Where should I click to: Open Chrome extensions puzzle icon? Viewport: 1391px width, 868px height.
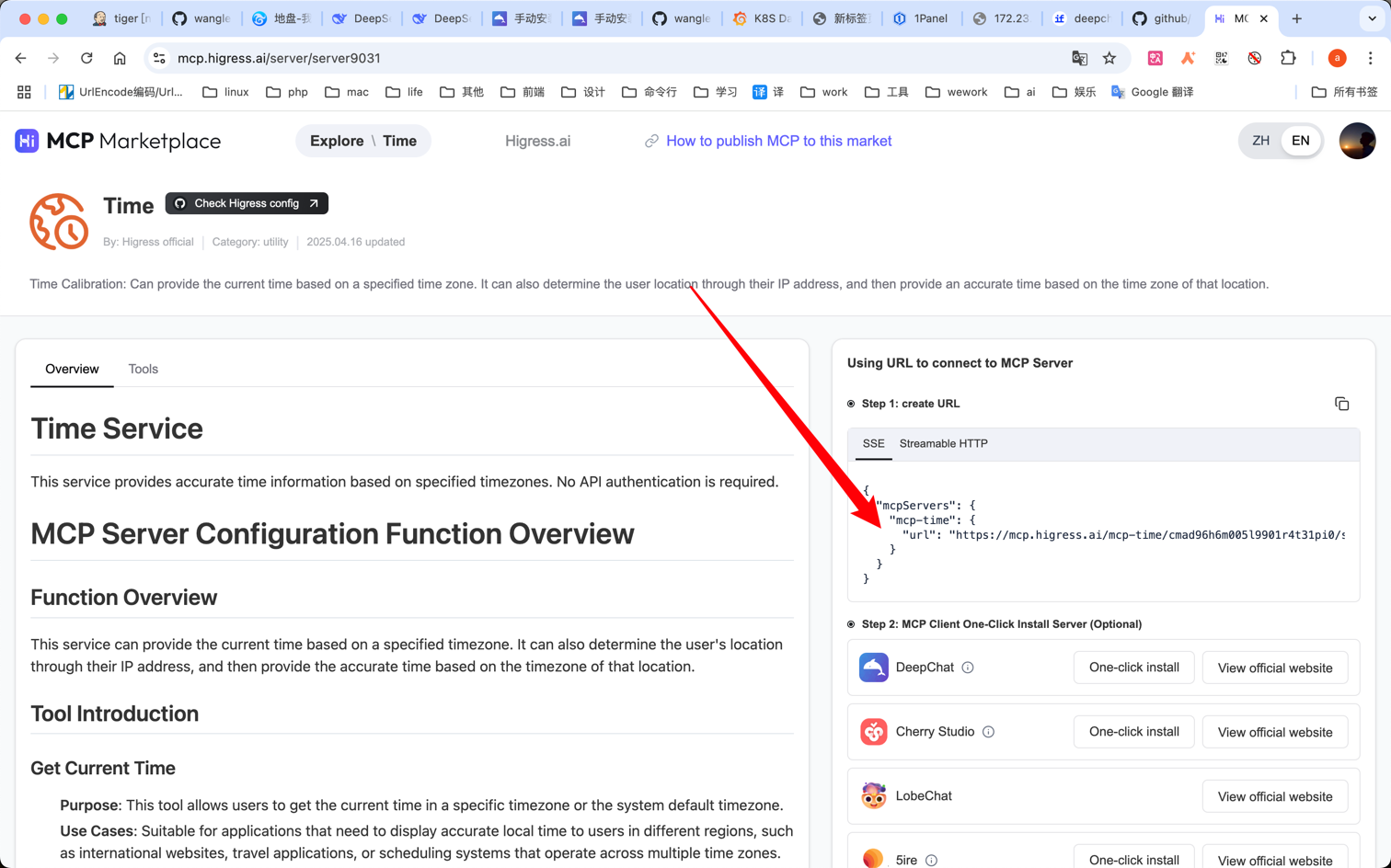1288,58
